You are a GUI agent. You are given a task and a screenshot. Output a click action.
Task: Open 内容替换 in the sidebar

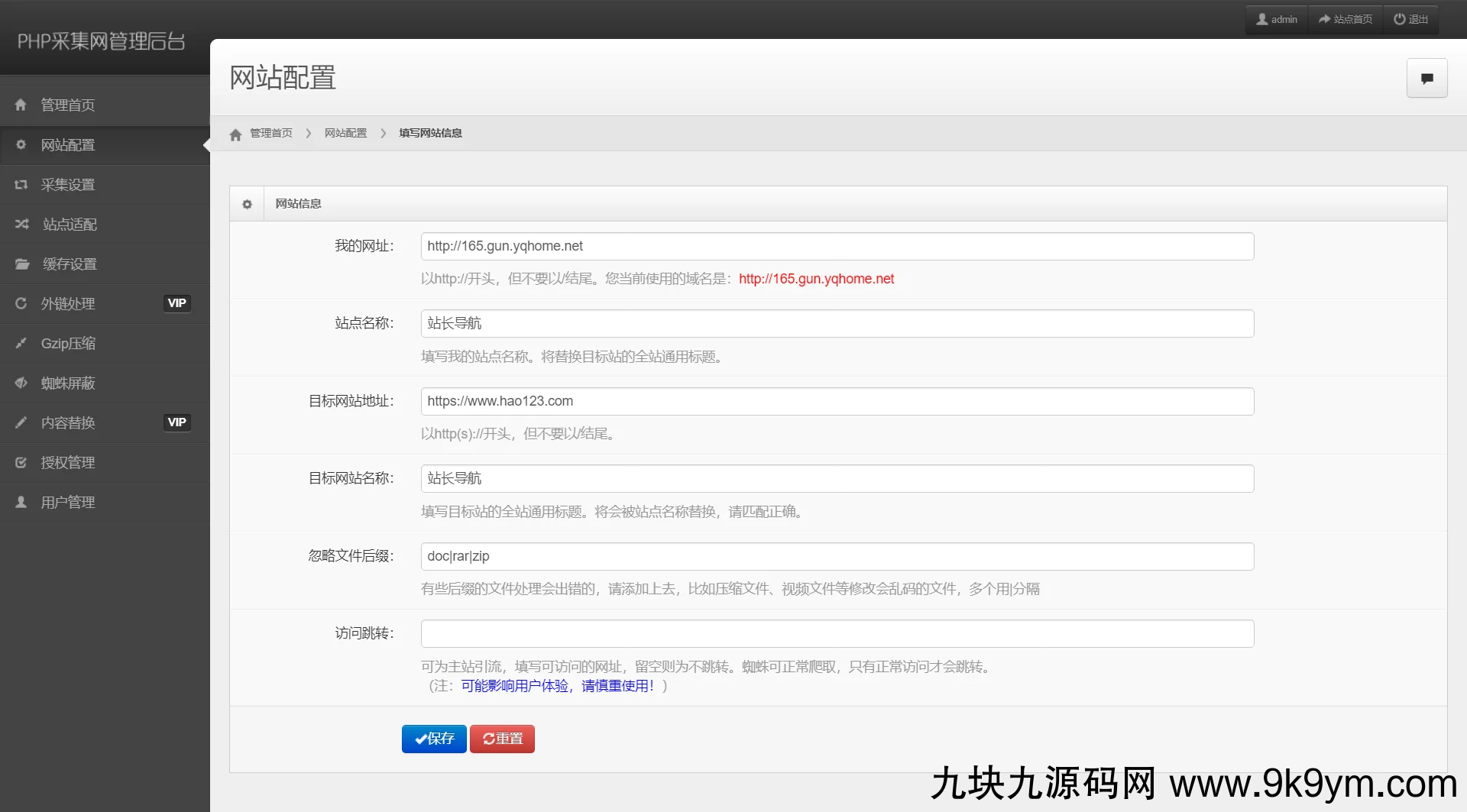tap(68, 423)
